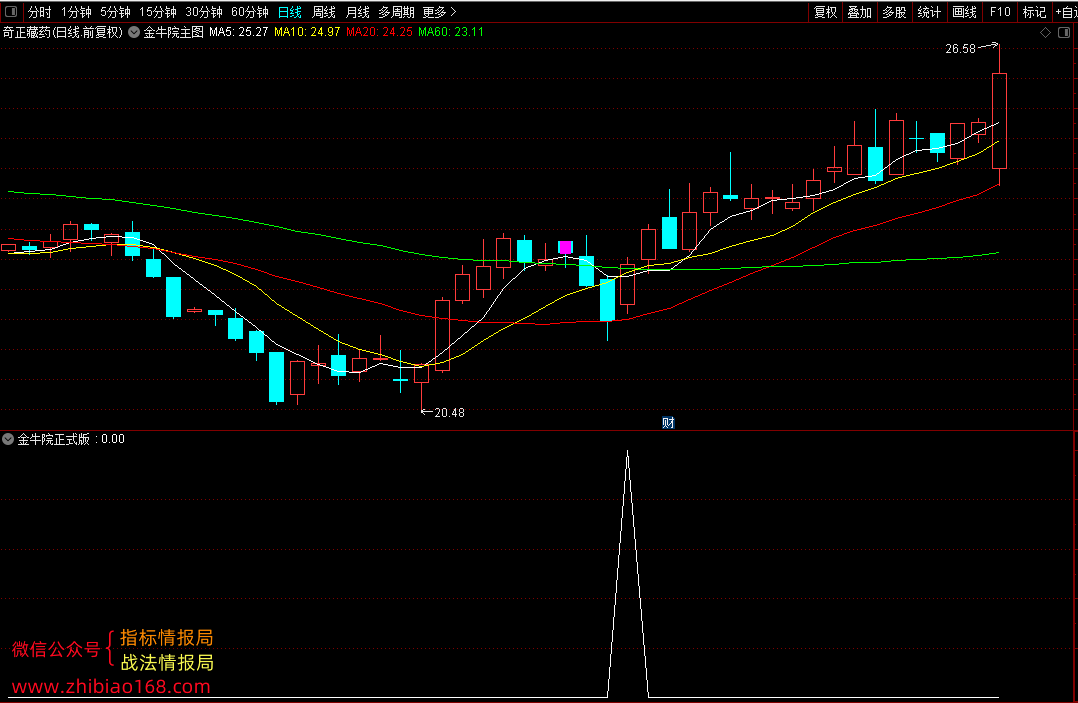Expand the 更多 periods menu

pos(439,12)
